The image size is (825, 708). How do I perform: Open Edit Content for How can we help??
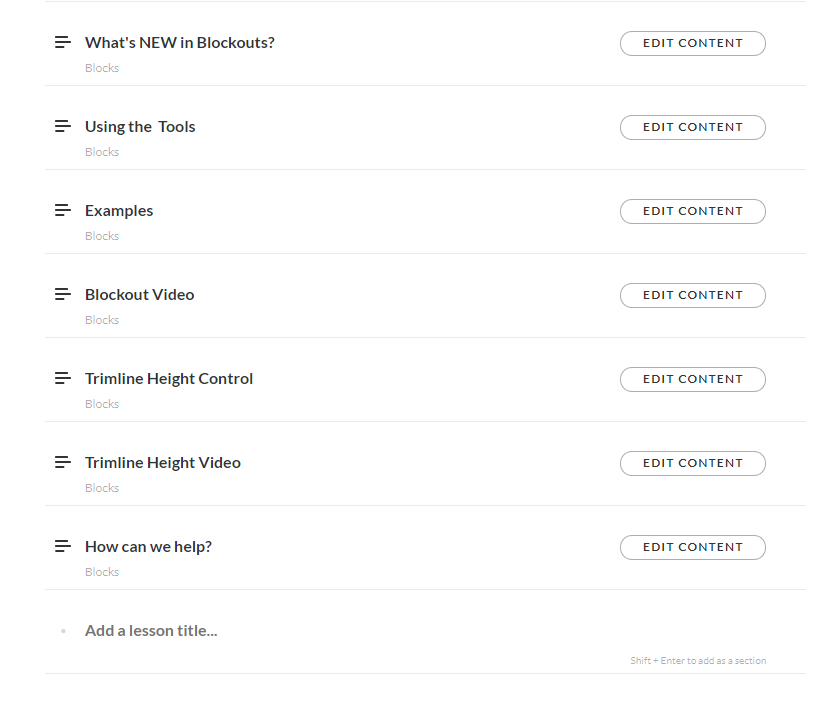point(692,547)
